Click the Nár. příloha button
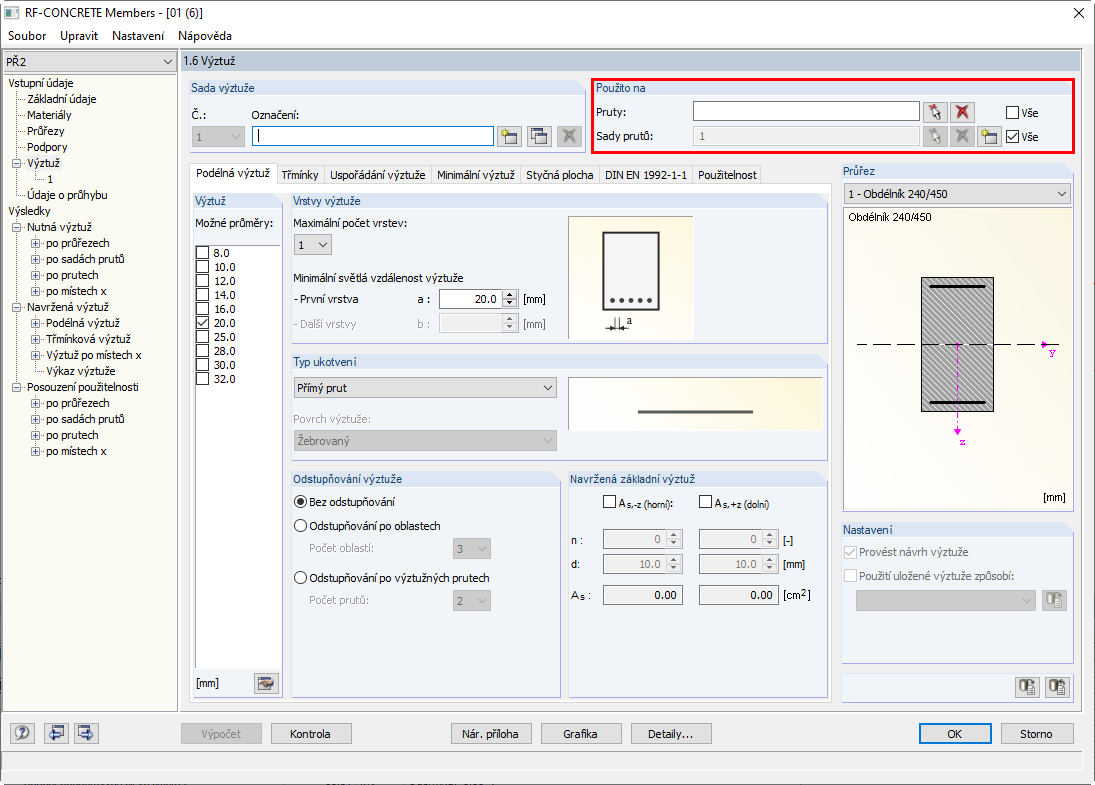This screenshot has height=785, width=1095. (490, 733)
